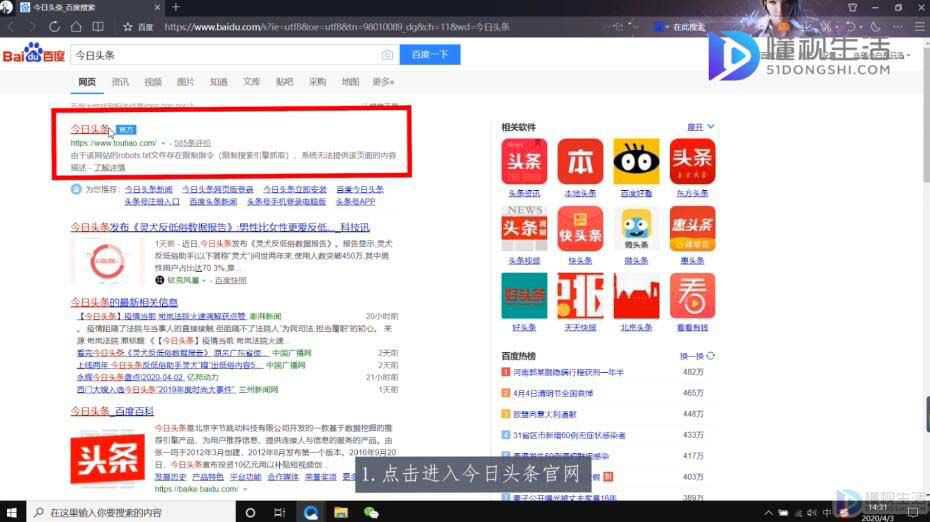Open the yellow bug-eyed 百度 app icon
This screenshot has width=930, height=522.
click(x=636, y=161)
